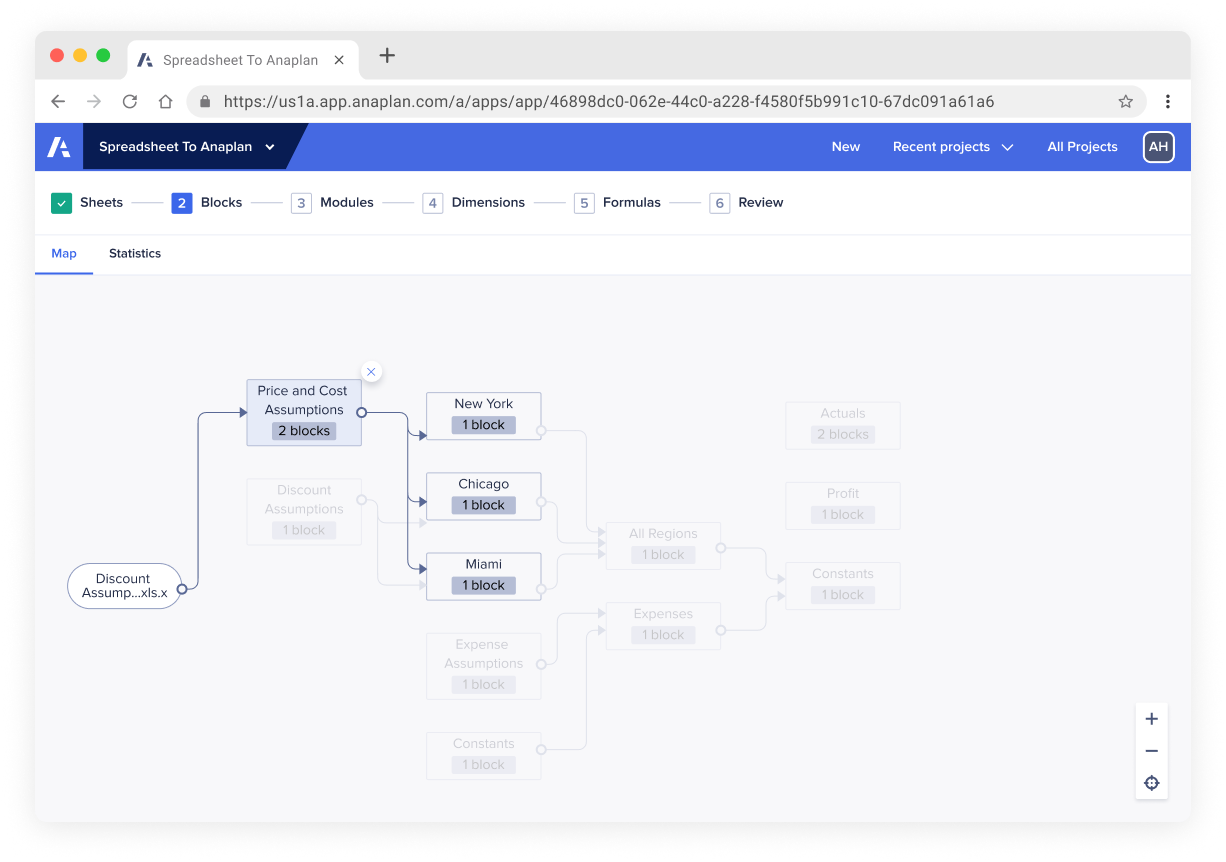This screenshot has height=862, width=1226.
Task: Bookmark this page with the star icon
Action: [1125, 101]
